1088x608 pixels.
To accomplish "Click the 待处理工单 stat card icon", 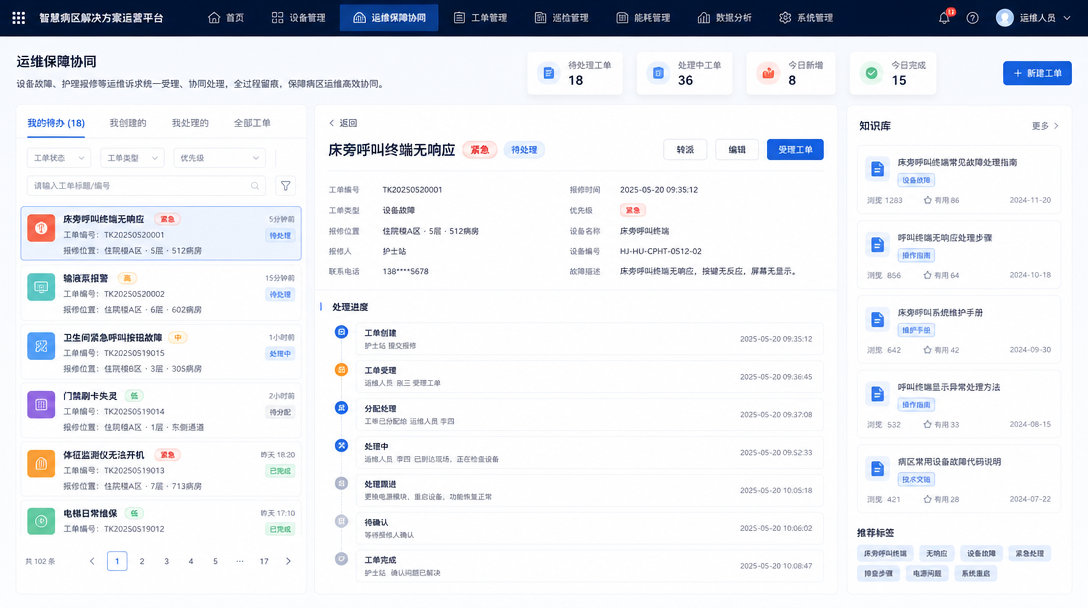I will point(548,73).
